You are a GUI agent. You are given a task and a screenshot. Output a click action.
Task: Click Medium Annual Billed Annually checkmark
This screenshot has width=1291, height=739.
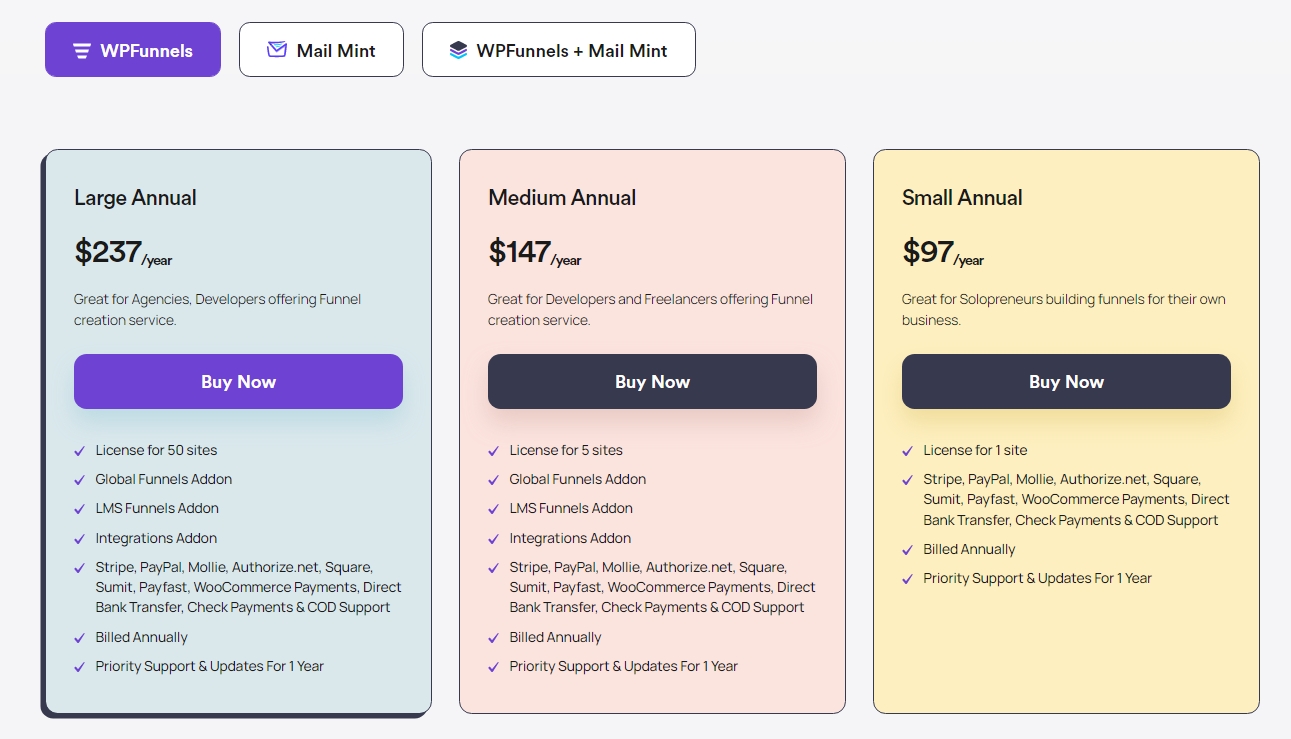[x=494, y=638]
